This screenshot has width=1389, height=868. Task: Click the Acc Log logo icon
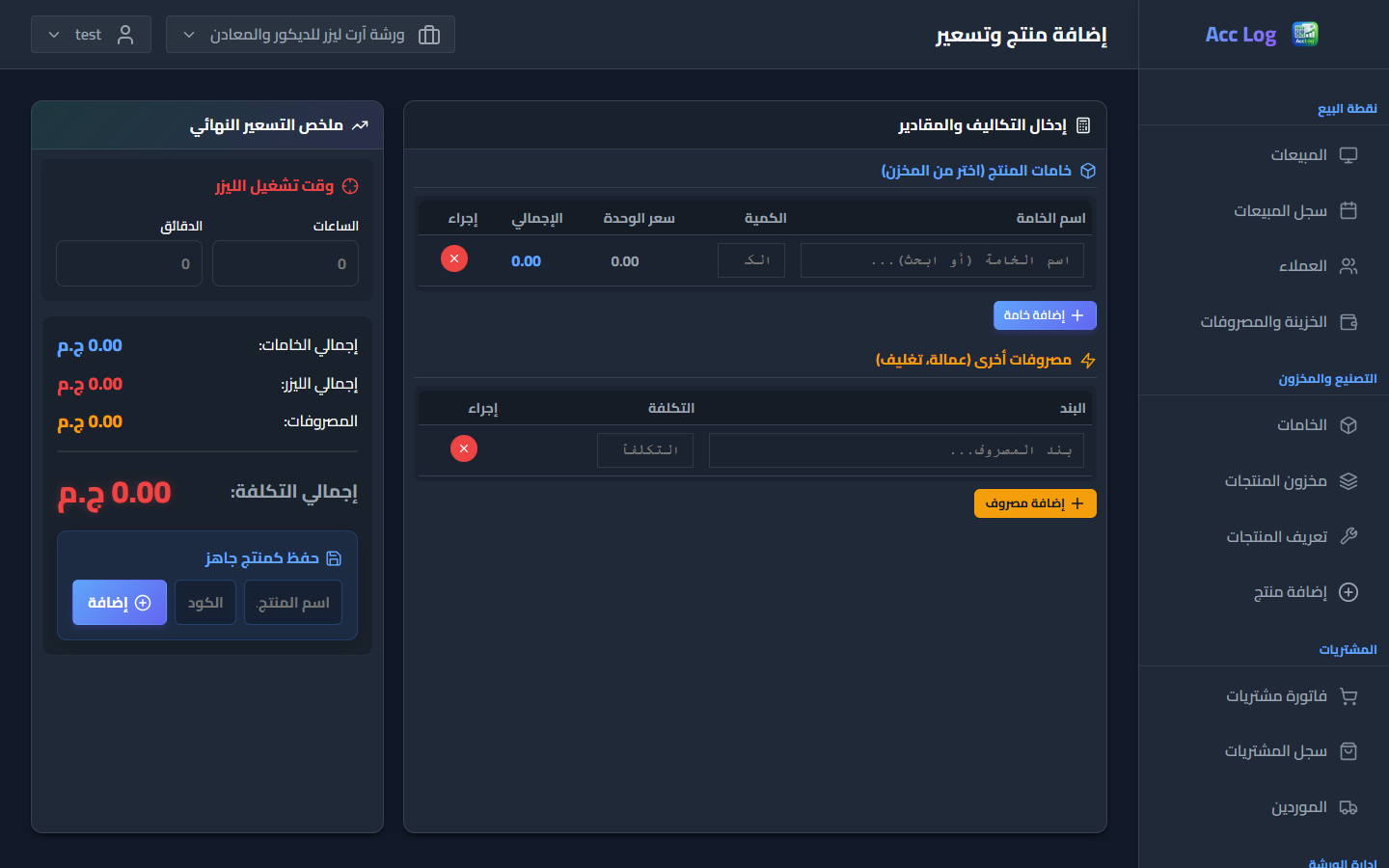point(1305,34)
